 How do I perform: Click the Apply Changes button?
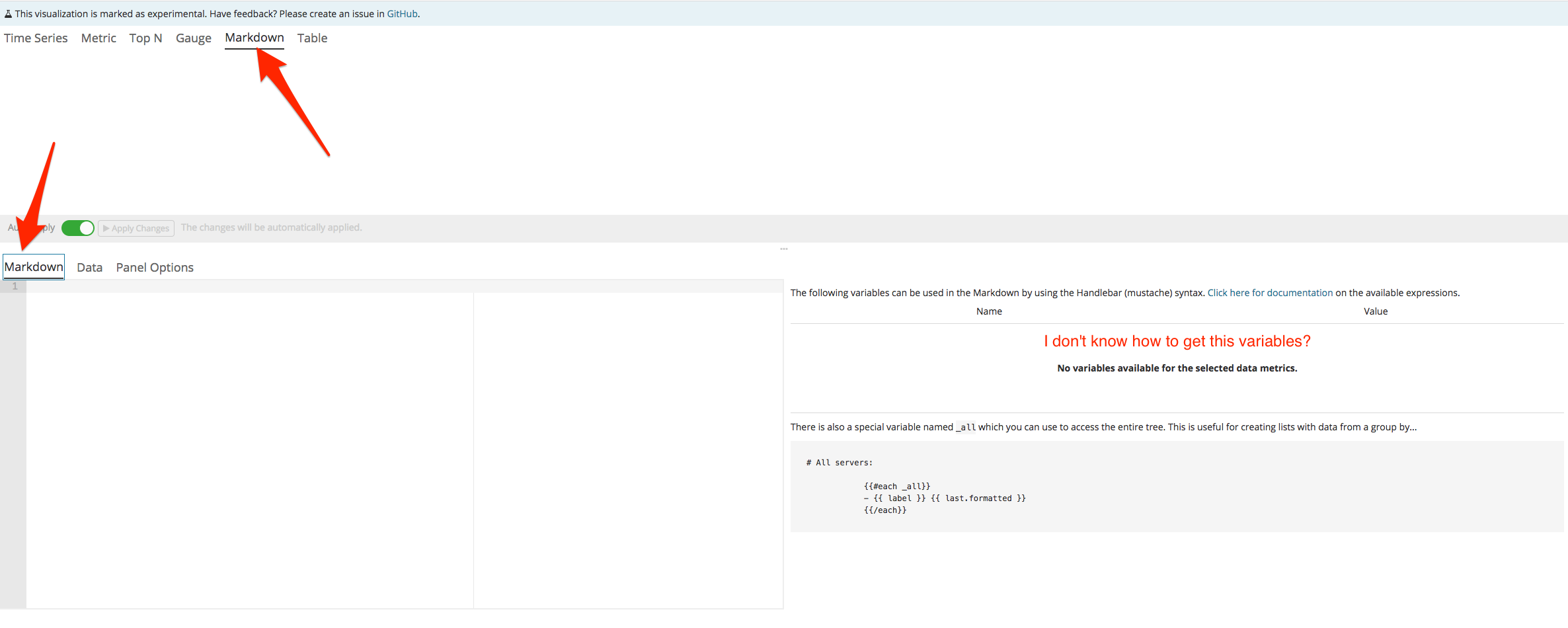(136, 228)
